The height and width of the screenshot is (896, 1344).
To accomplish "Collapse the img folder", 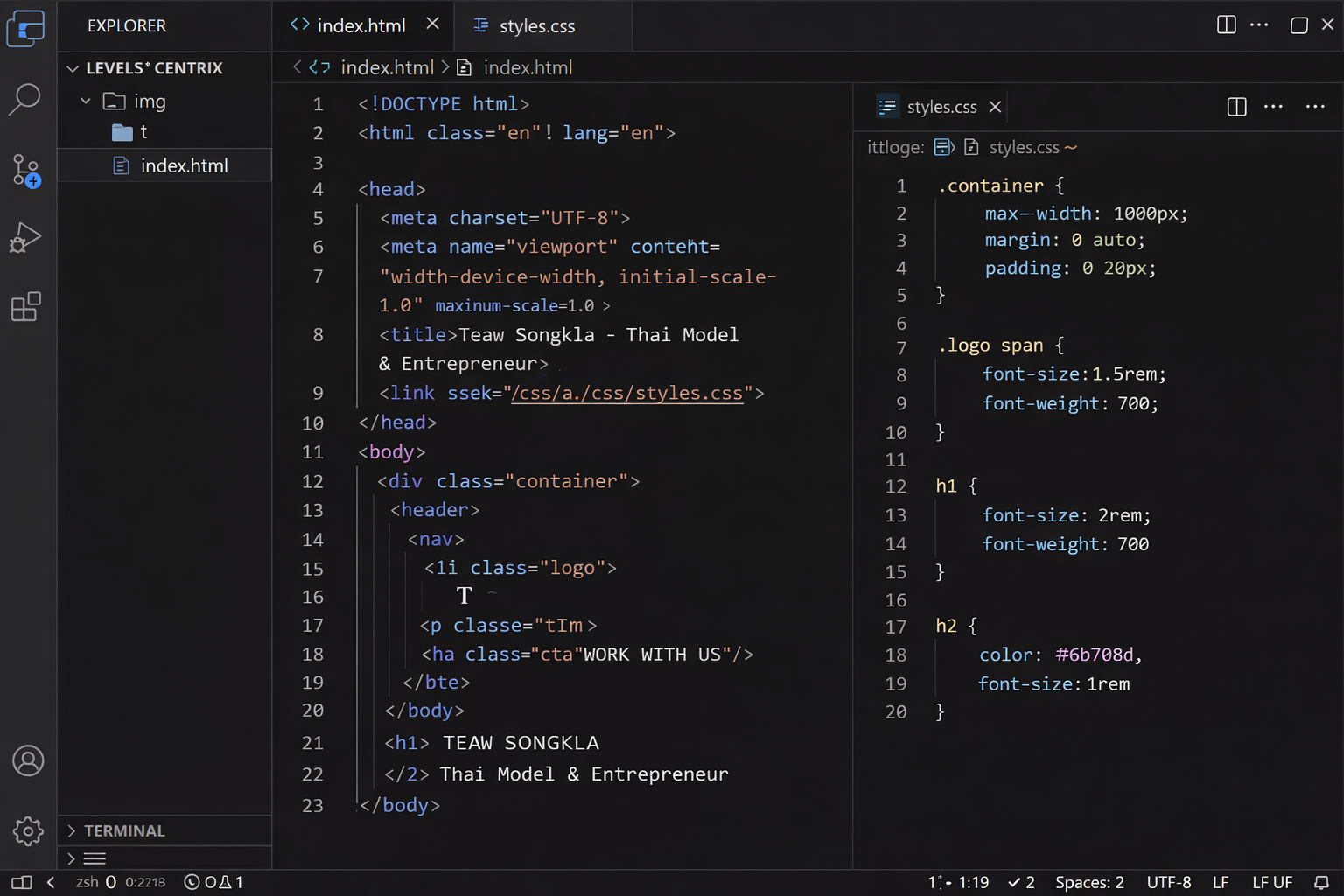I will (x=86, y=101).
